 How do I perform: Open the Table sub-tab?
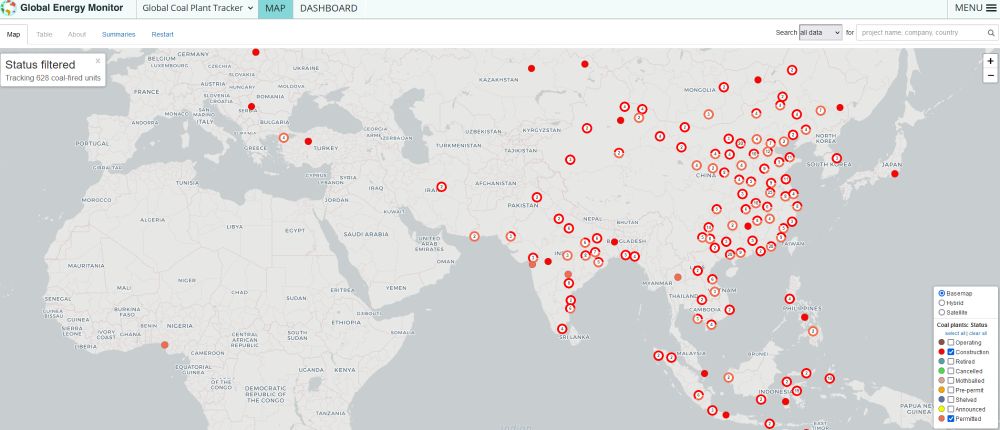pos(44,34)
